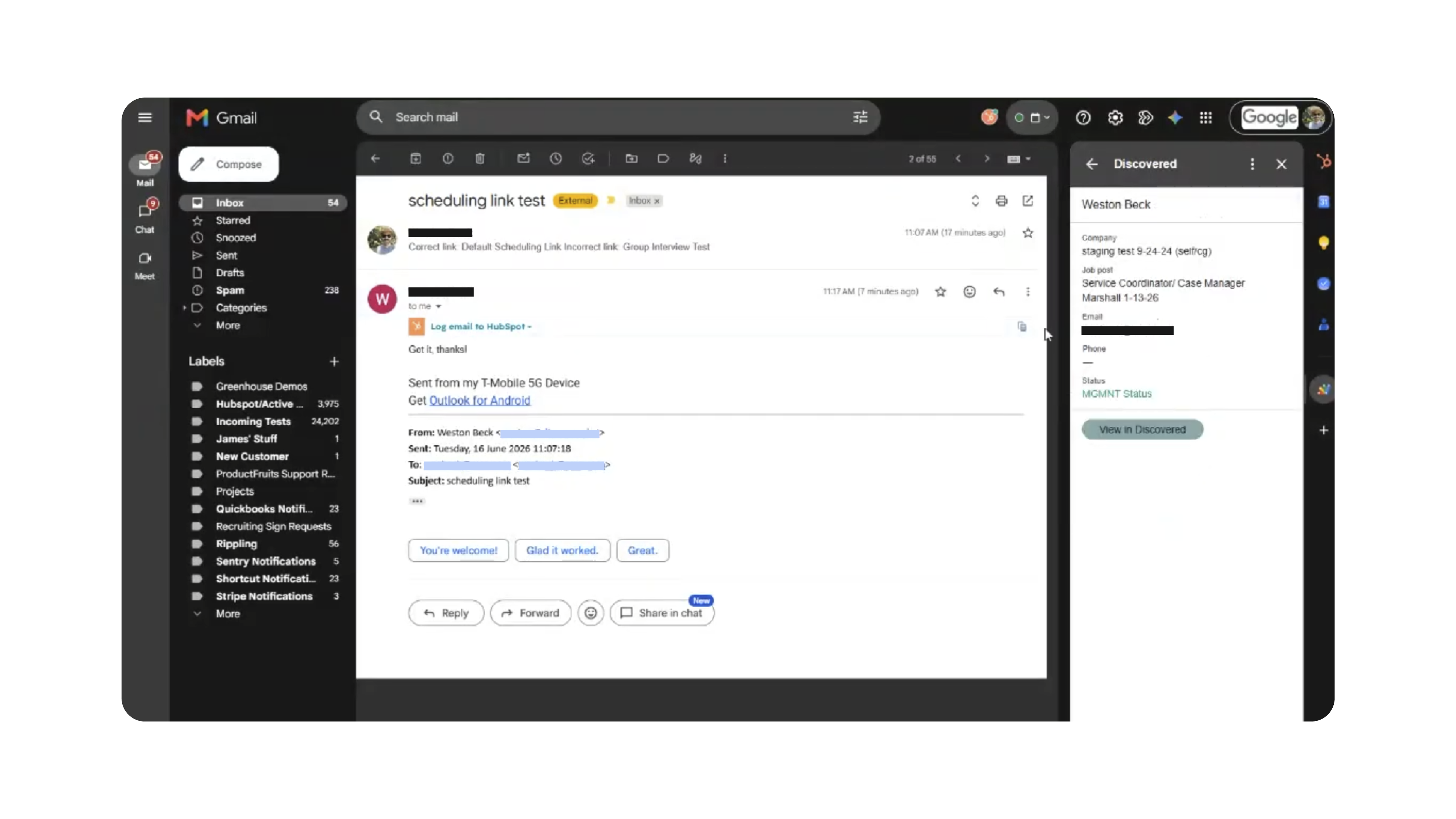Viewport: 1456px width, 819px height.
Task: Open toolbar More options three dots
Action: (725, 159)
